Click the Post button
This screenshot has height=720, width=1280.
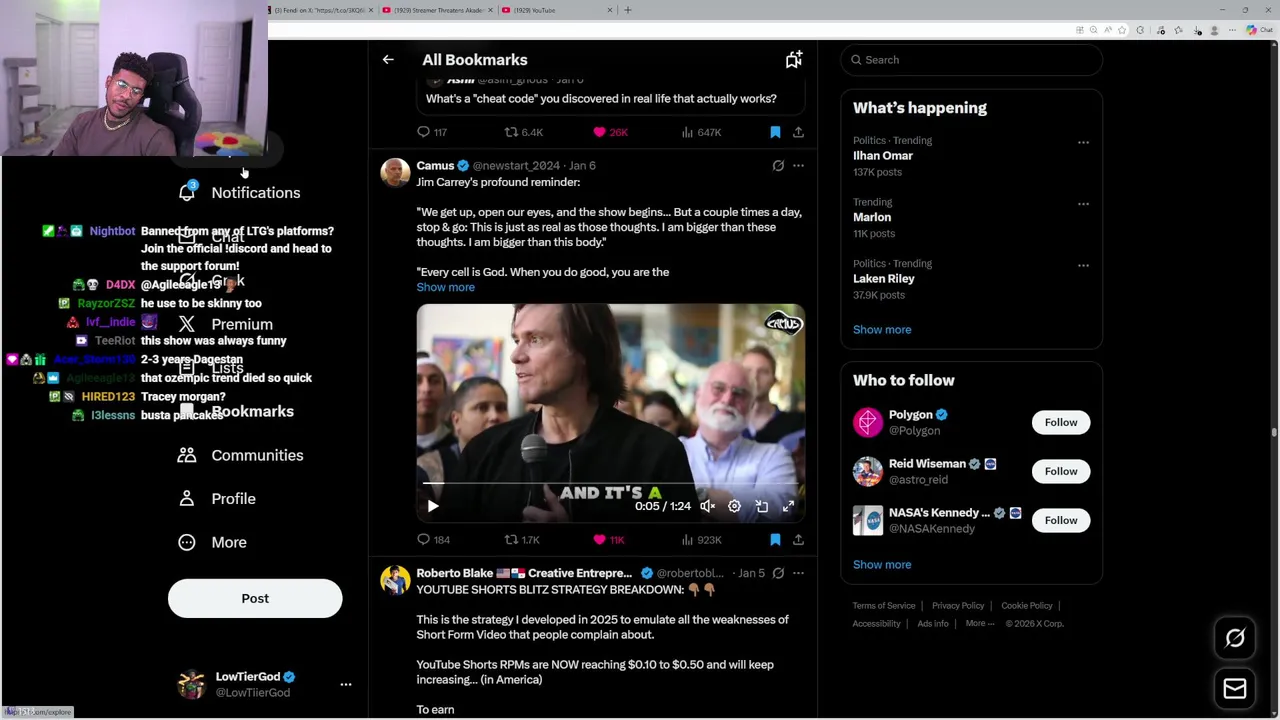point(255,598)
